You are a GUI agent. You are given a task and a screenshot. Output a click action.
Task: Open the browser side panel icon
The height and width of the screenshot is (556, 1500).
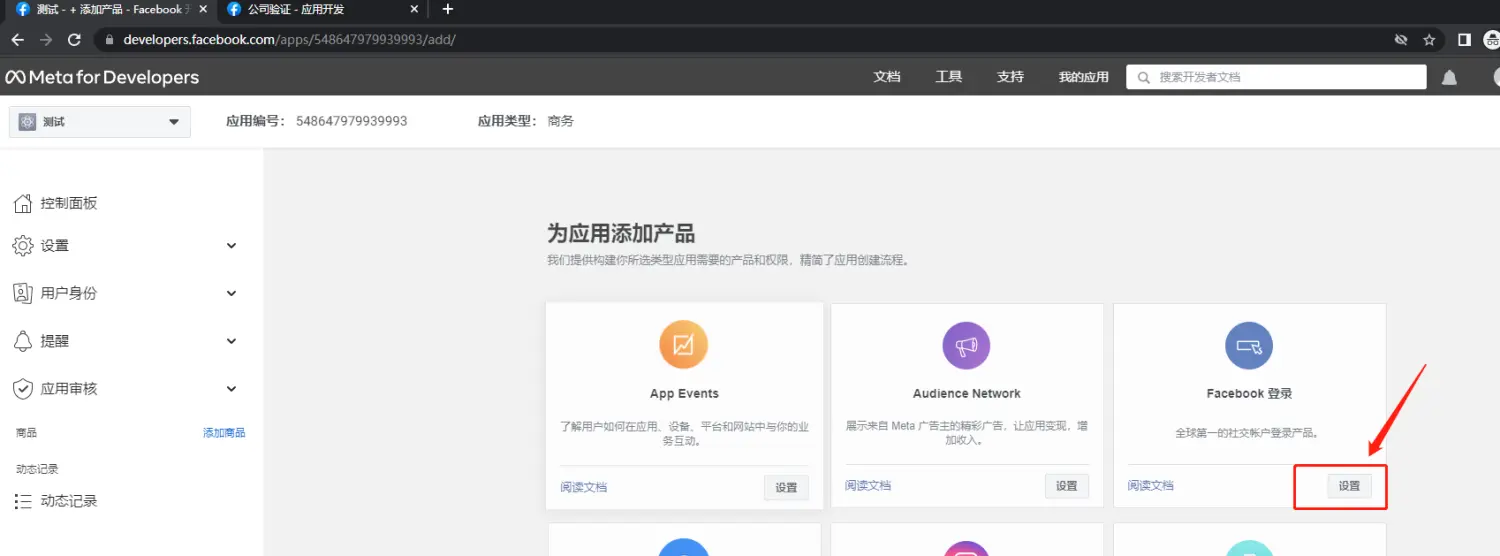(x=1464, y=40)
